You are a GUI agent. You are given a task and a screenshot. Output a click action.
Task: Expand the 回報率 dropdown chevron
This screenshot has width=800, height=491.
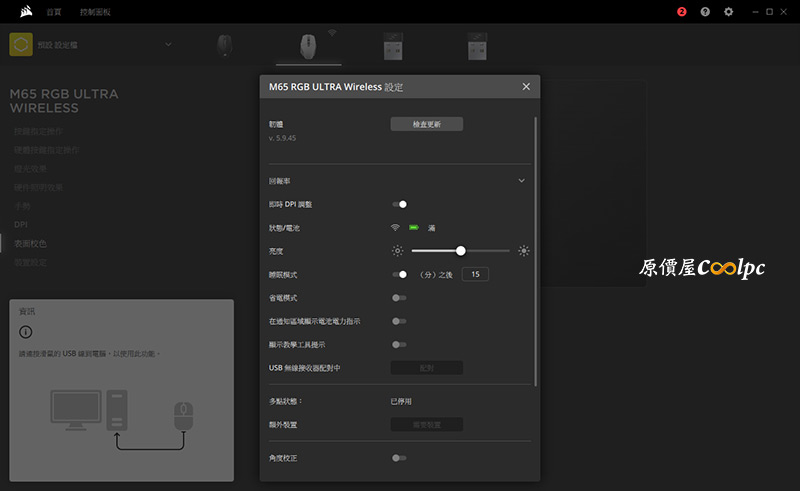click(521, 181)
